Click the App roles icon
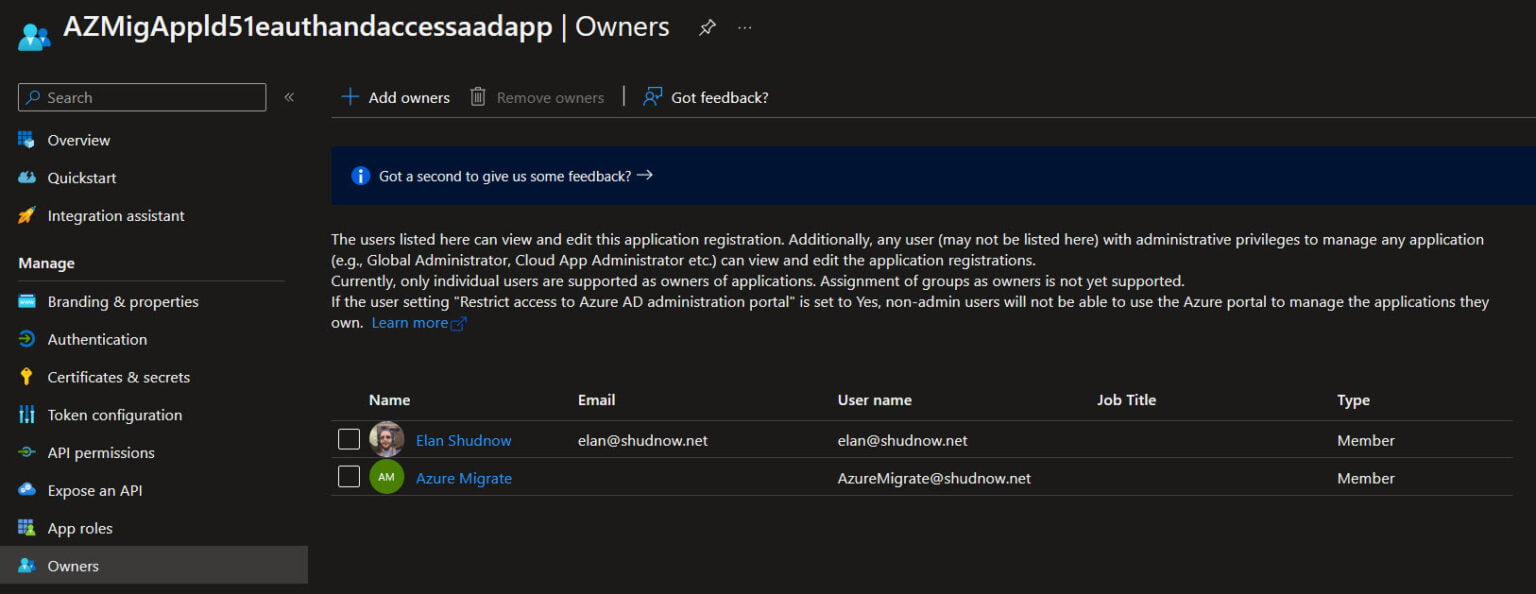The width and height of the screenshot is (1536, 594). [27, 528]
